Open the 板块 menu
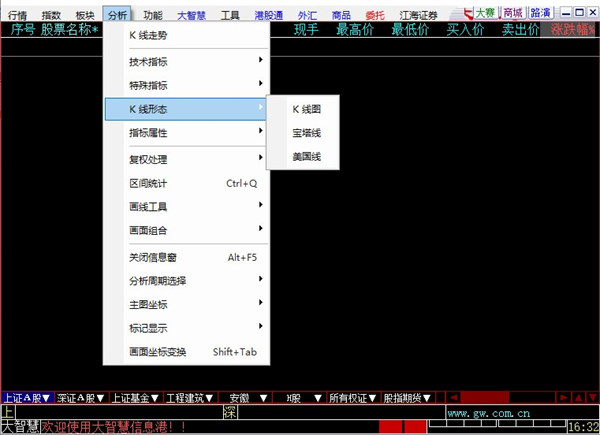The width and height of the screenshot is (600, 435). coord(85,15)
